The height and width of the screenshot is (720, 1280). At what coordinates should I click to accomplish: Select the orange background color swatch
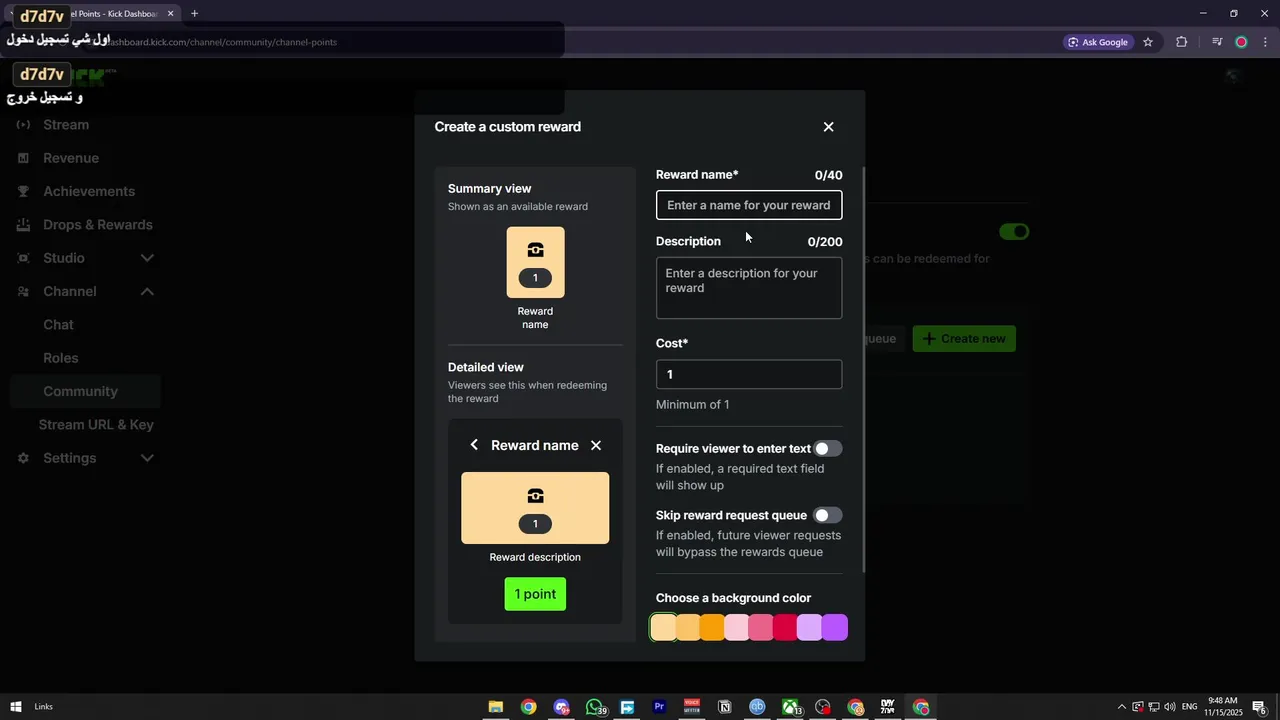coord(712,627)
